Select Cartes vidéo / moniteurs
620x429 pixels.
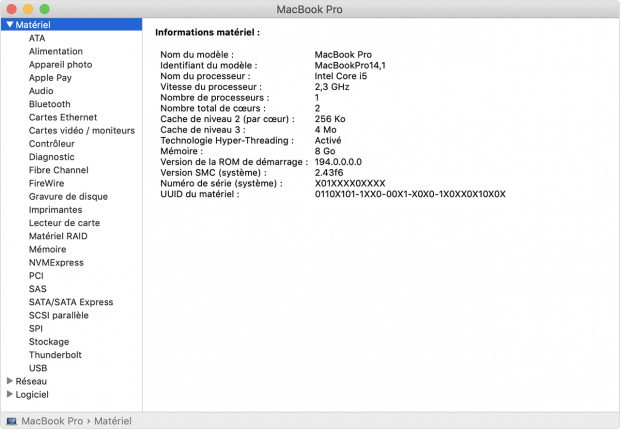(82, 130)
